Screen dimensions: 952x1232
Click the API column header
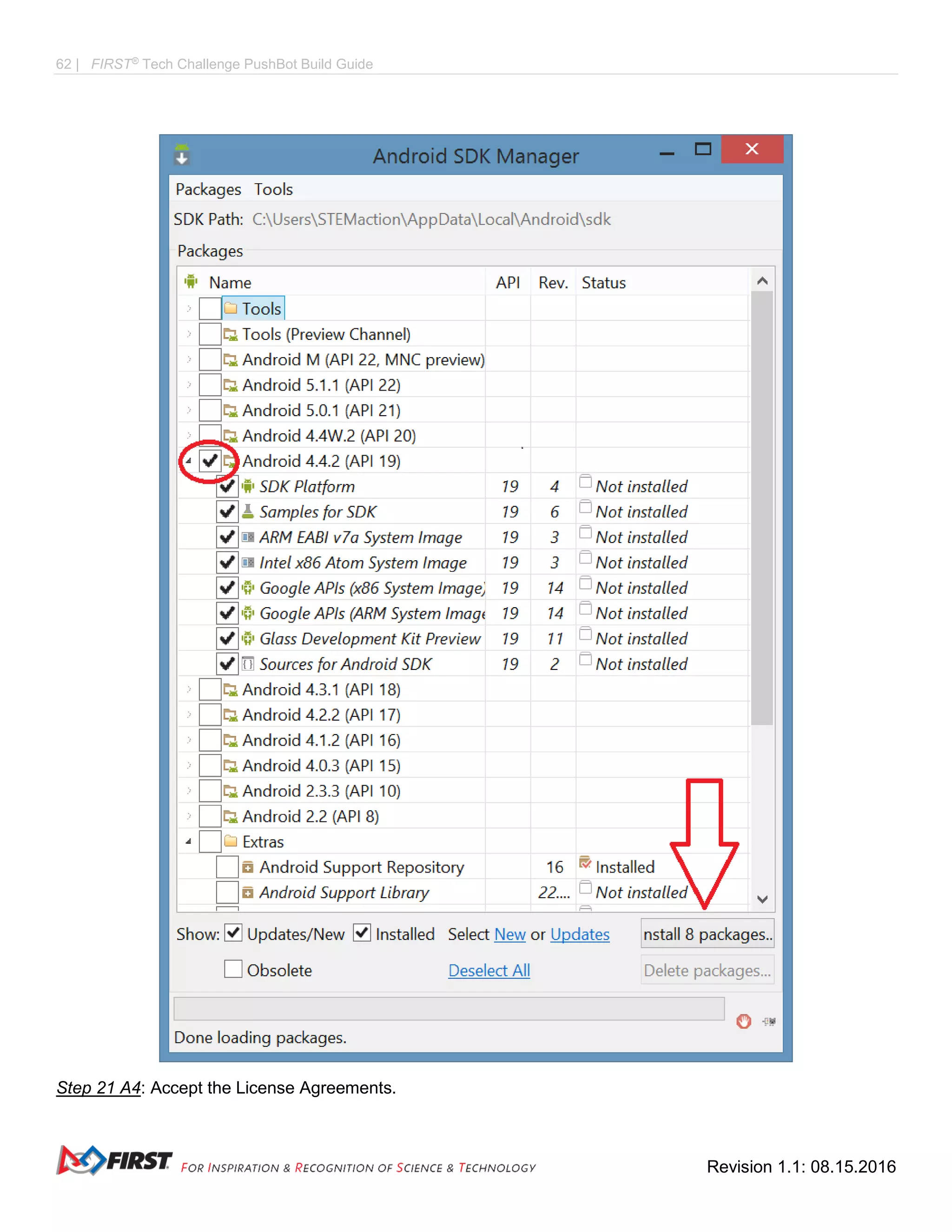(x=508, y=282)
